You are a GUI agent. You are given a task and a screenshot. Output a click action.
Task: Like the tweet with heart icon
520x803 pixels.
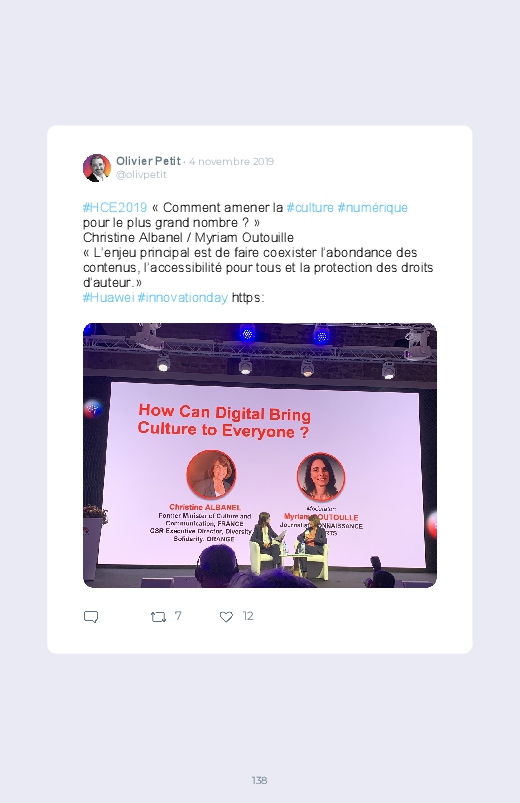[226, 617]
